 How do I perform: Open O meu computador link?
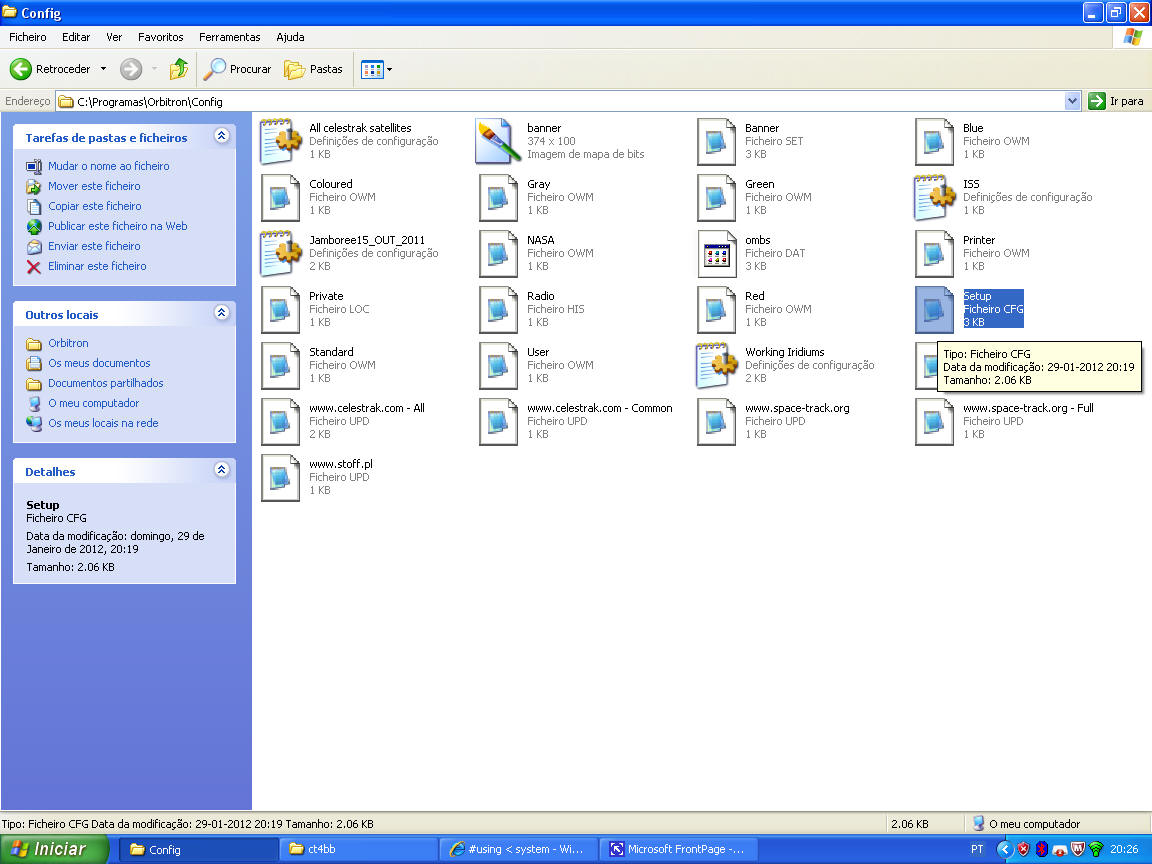click(93, 403)
